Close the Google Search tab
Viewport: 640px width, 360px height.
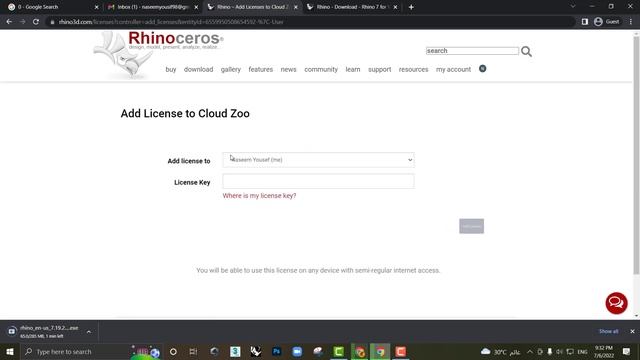[x=96, y=7]
